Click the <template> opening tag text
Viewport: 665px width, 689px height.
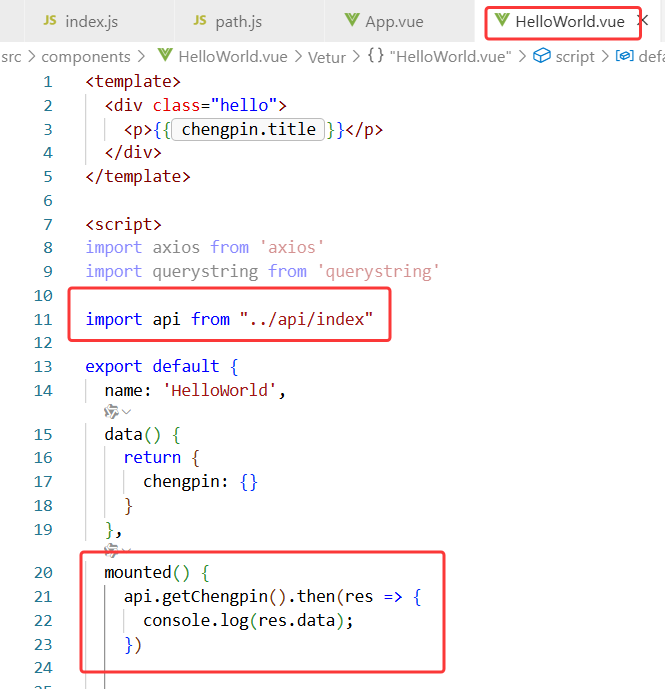click(133, 82)
